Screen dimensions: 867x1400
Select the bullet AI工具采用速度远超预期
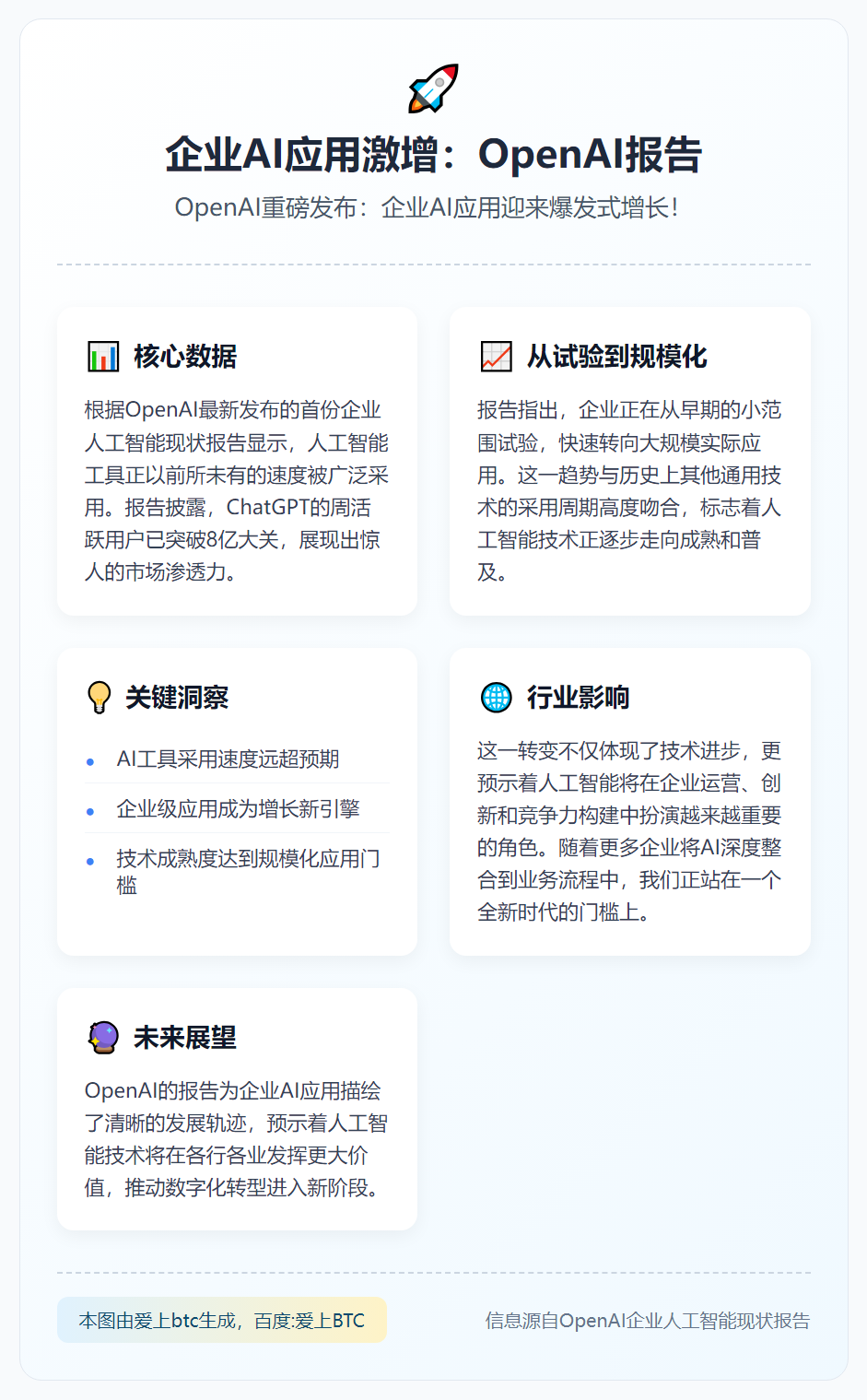click(238, 759)
